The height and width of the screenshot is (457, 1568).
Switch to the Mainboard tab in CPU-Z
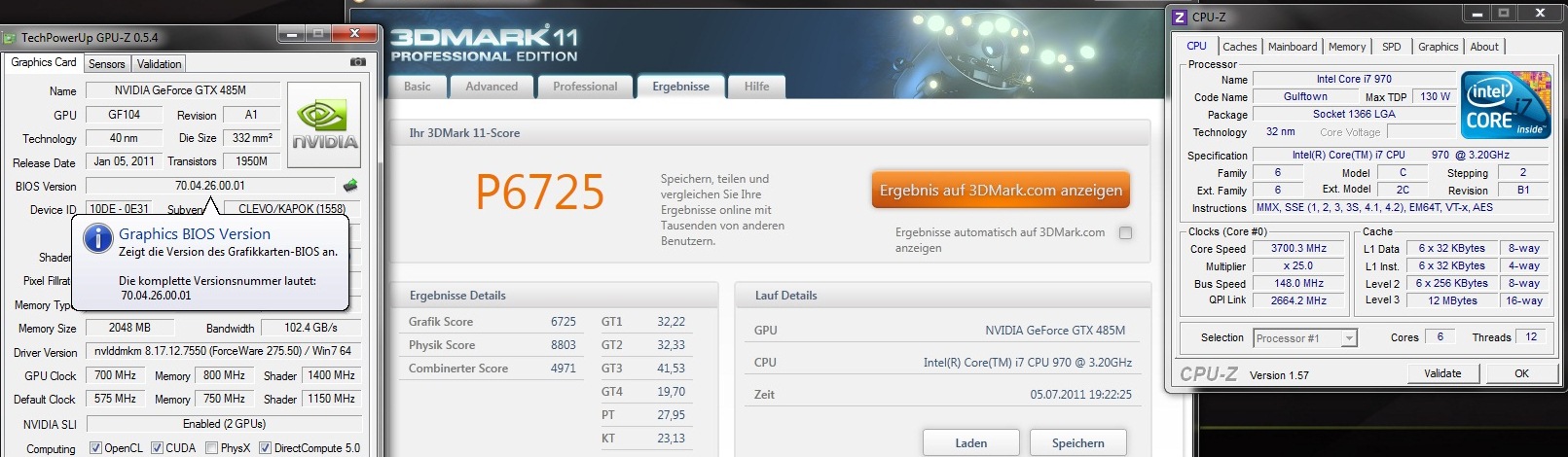(1293, 47)
